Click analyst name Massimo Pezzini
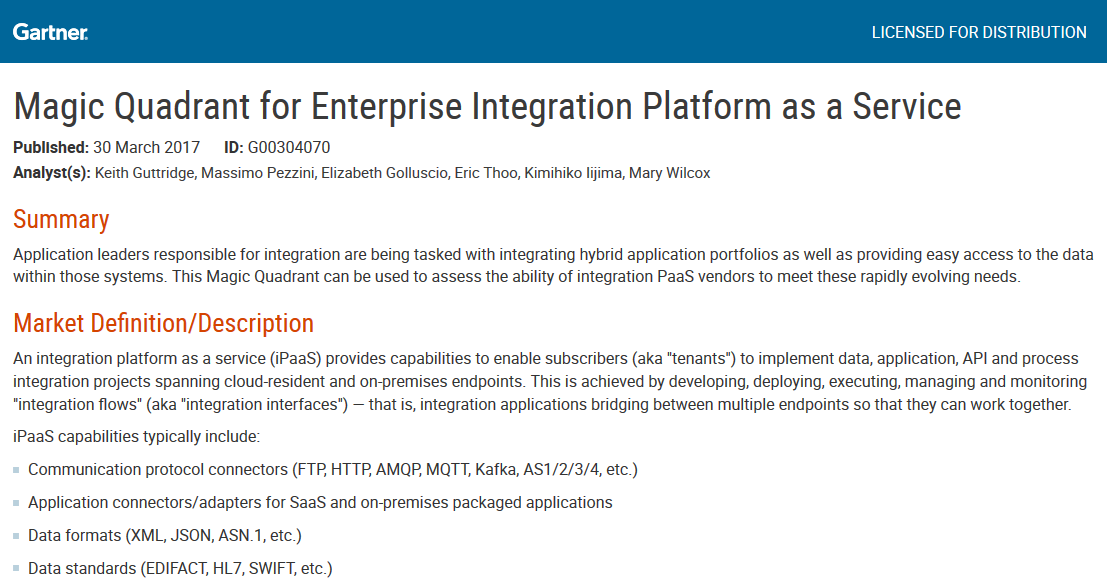The image size is (1107, 583). pyautogui.click(x=258, y=173)
